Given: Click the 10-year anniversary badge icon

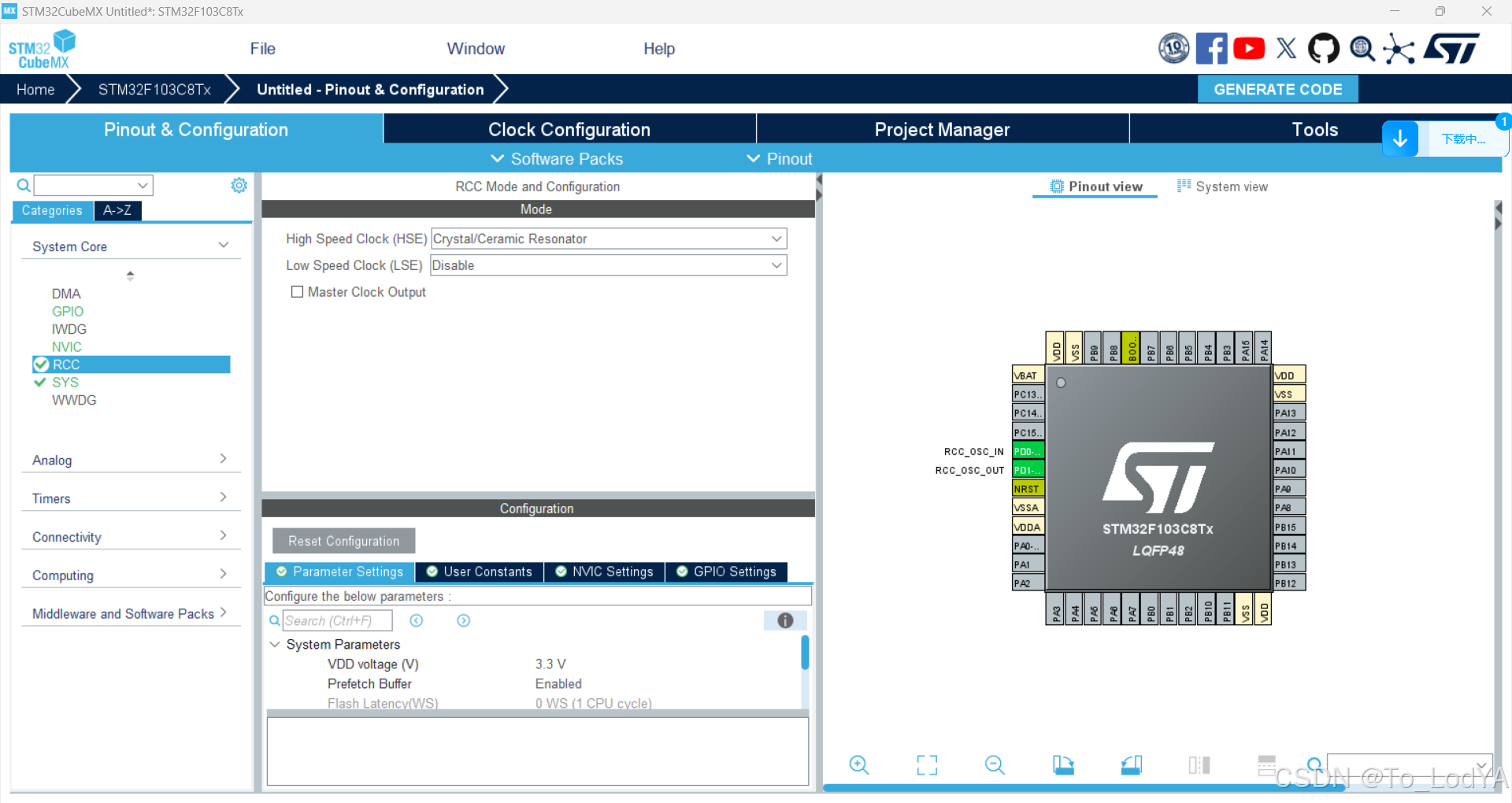Looking at the screenshot, I should point(1173,49).
